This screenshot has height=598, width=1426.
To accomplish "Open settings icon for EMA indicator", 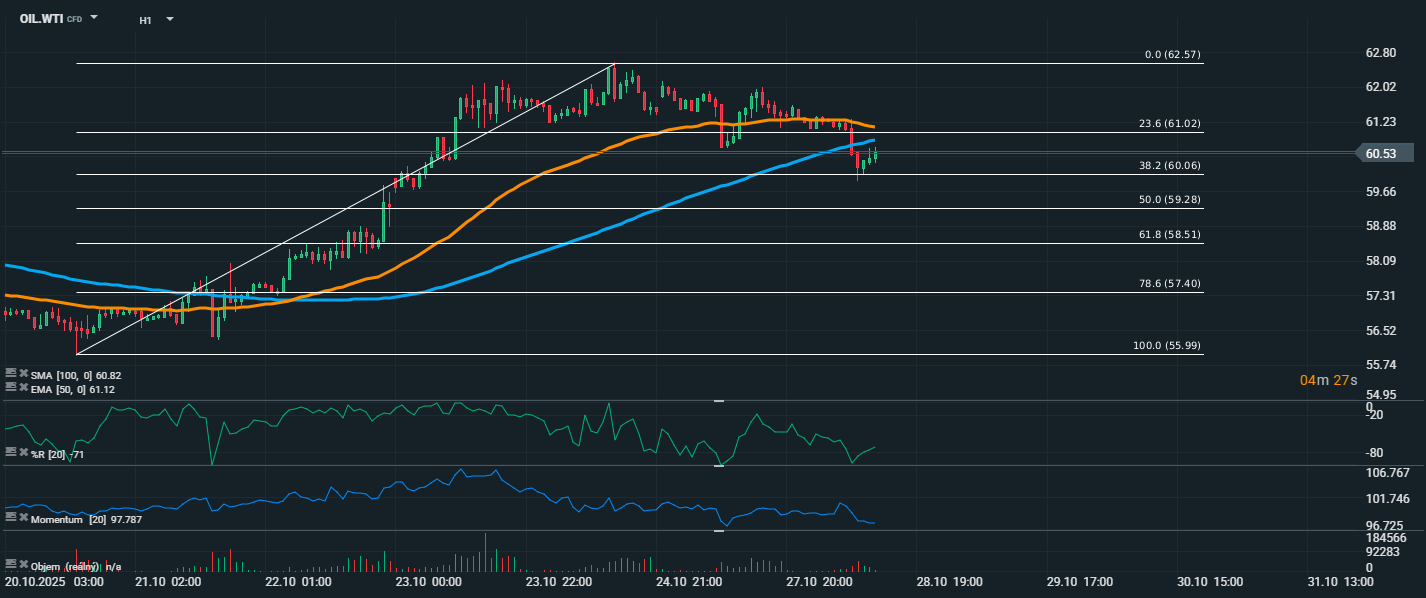I will 11,387.
